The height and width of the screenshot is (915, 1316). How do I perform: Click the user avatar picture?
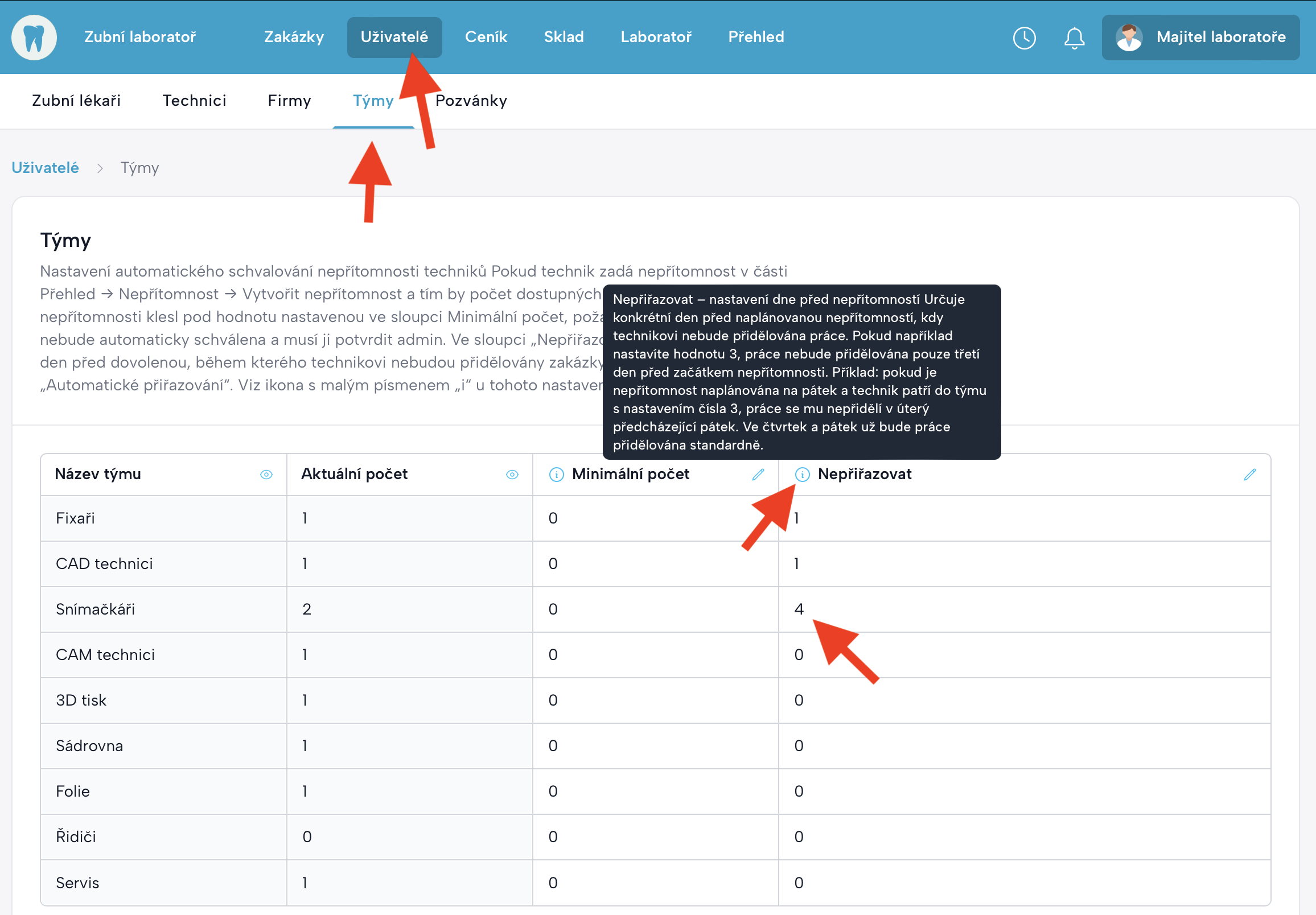1129,38
